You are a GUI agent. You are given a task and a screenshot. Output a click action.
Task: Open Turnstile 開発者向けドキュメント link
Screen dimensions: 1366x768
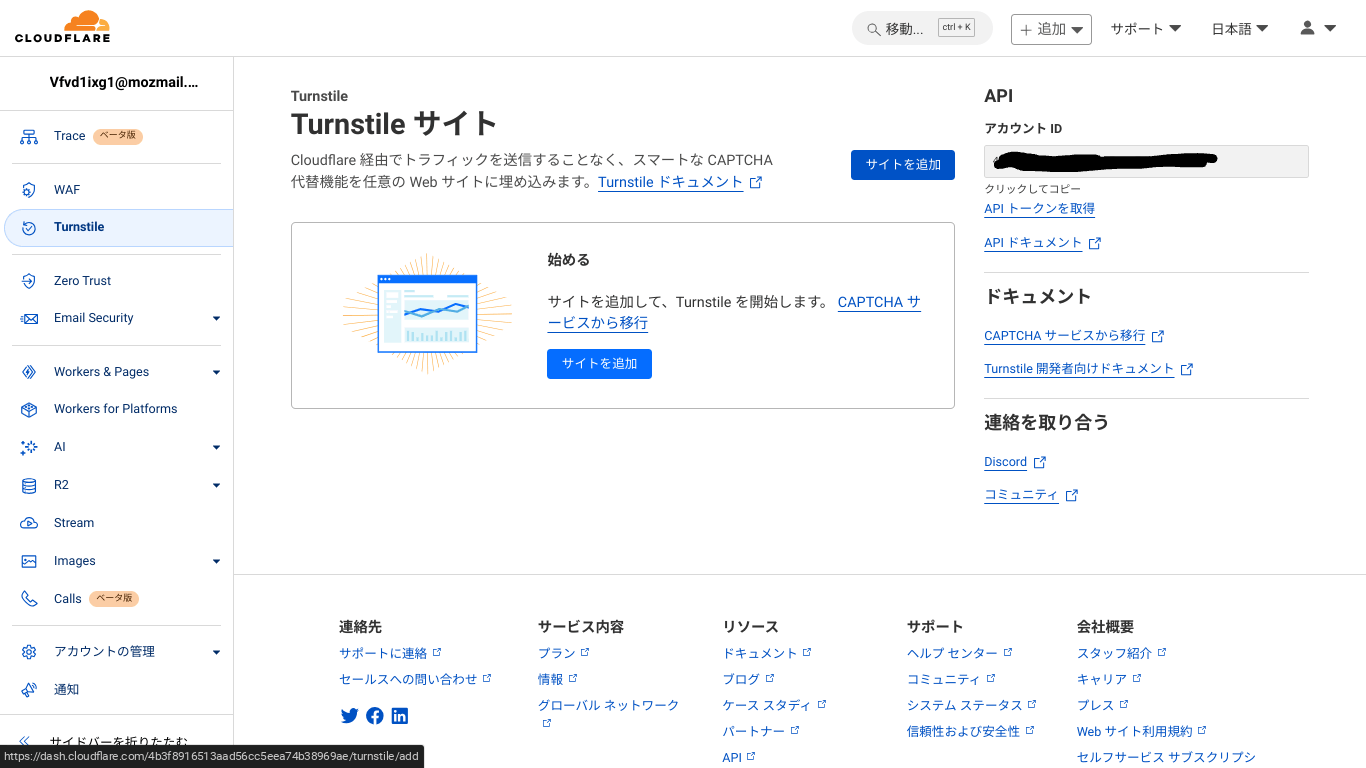1079,369
